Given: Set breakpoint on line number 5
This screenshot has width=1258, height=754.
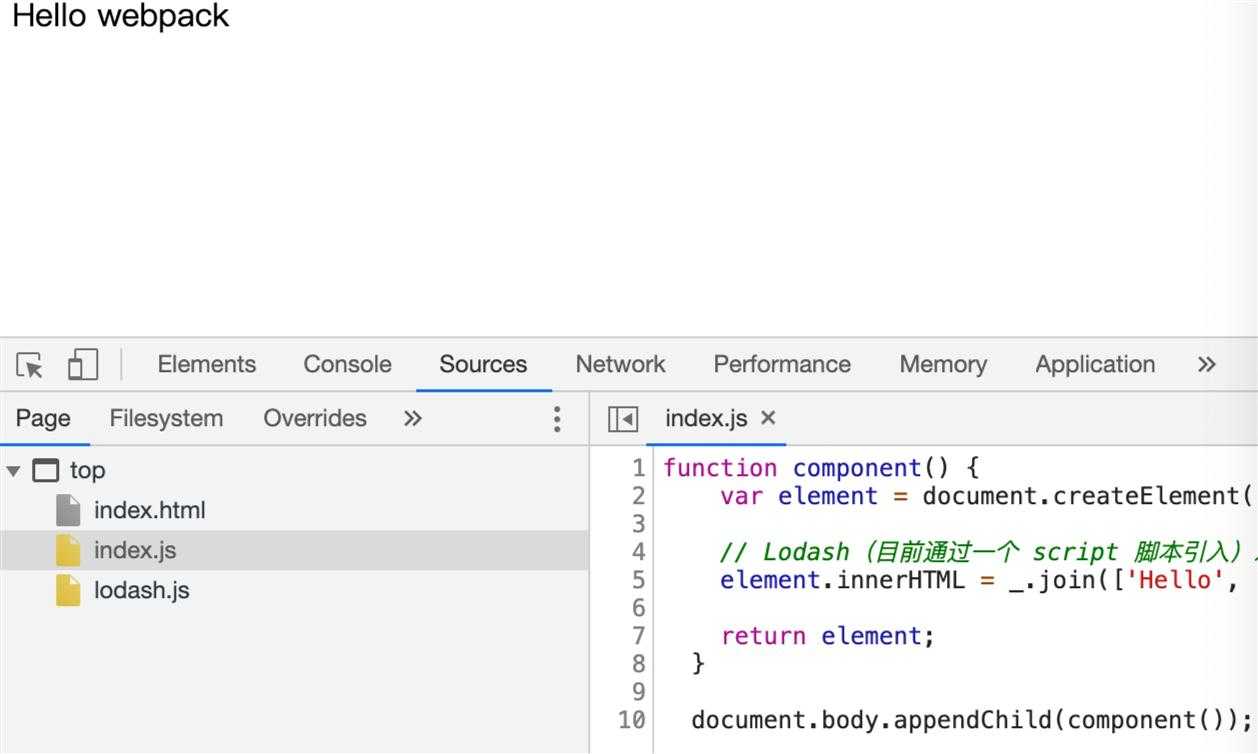Looking at the screenshot, I should pos(638,580).
